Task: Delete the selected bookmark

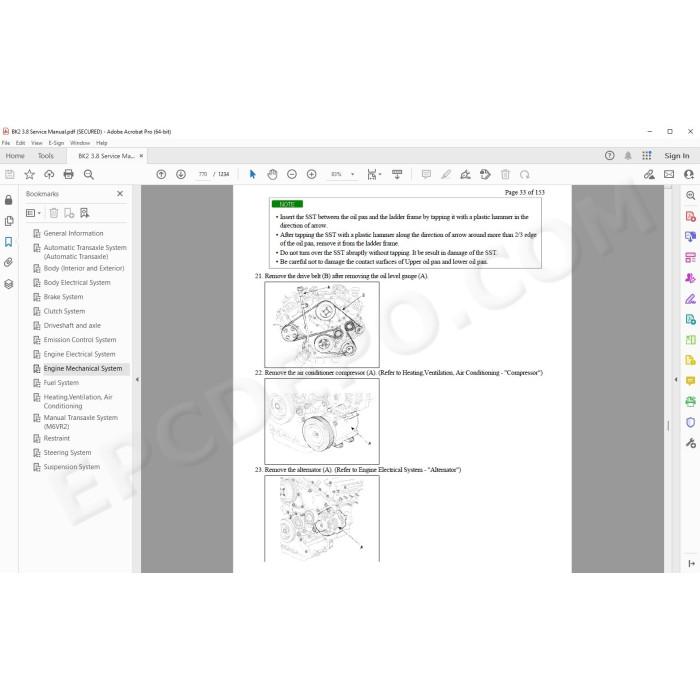Action: click(54, 213)
